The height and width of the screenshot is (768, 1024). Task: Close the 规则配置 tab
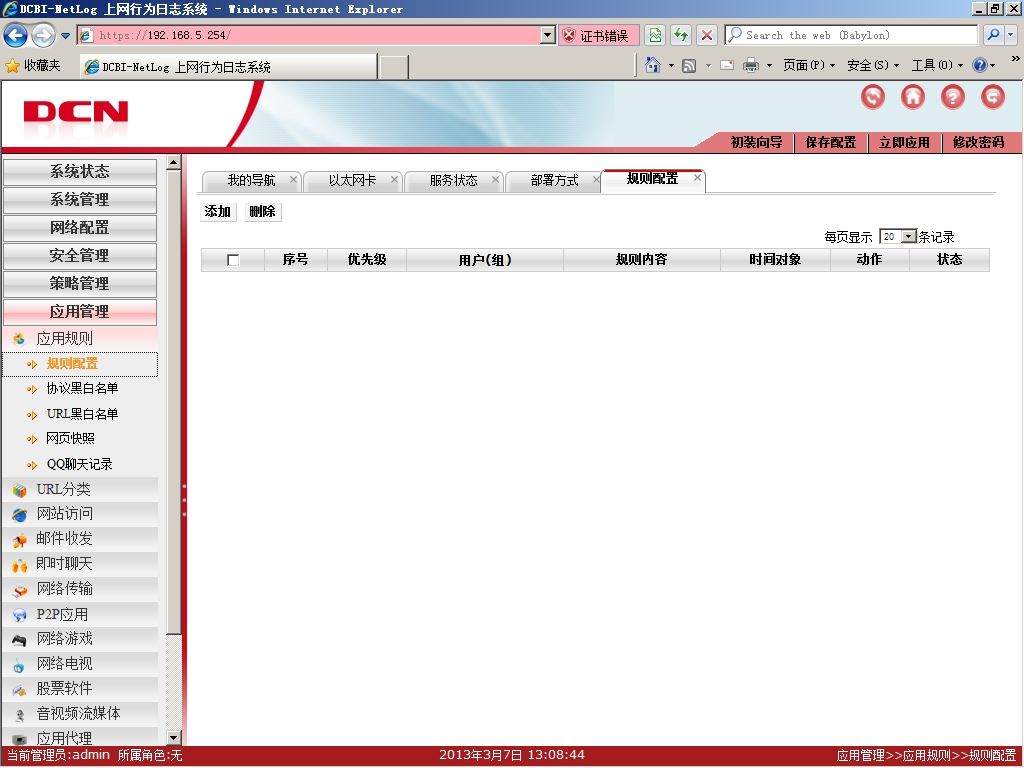(697, 177)
